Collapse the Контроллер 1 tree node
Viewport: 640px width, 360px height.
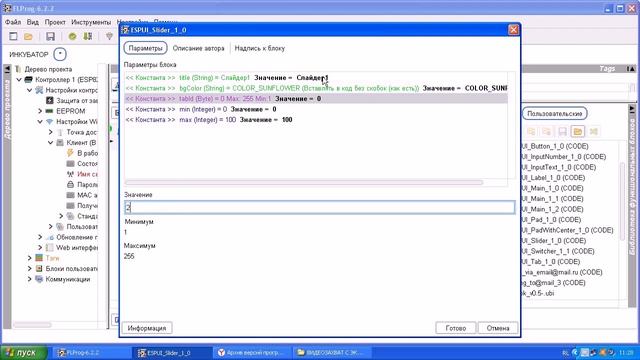(x=19, y=80)
